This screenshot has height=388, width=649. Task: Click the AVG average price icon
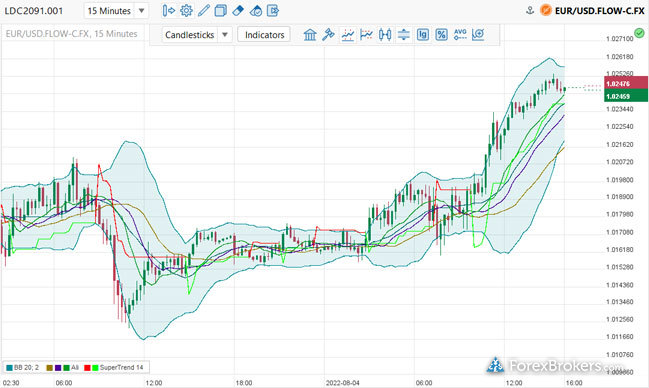[x=460, y=35]
